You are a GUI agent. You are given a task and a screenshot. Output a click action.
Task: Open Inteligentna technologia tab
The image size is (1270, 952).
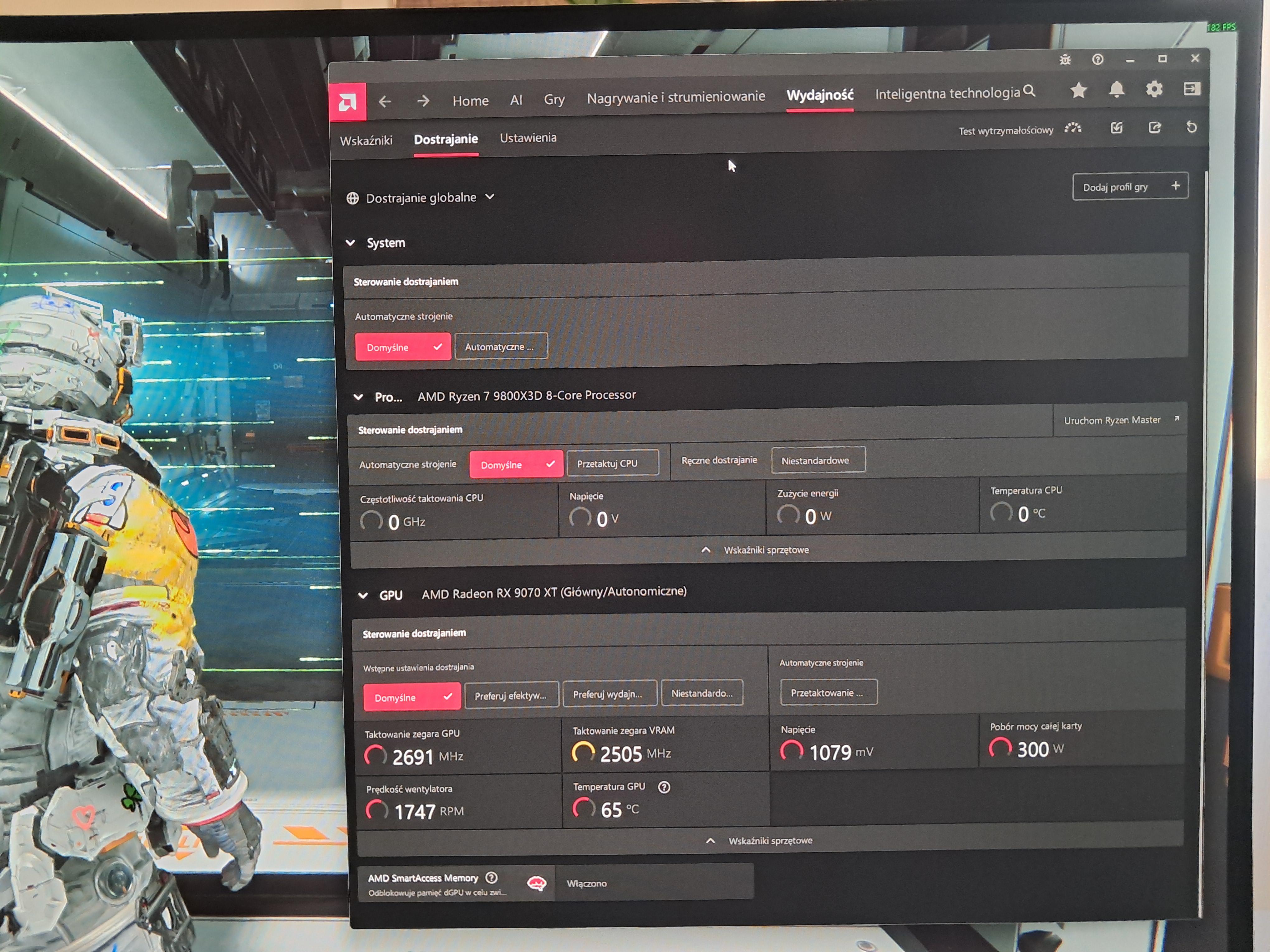coord(947,92)
